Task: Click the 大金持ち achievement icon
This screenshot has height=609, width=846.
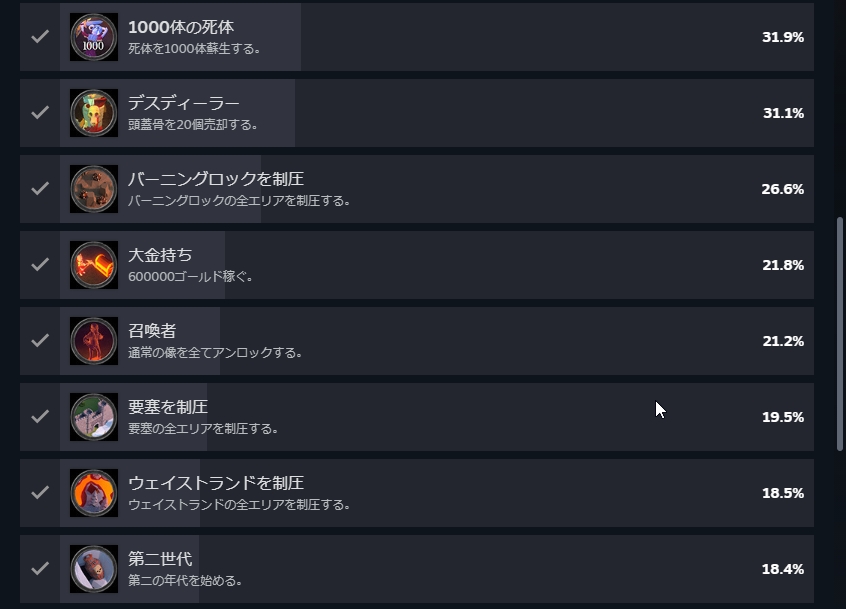Action: pos(93,265)
